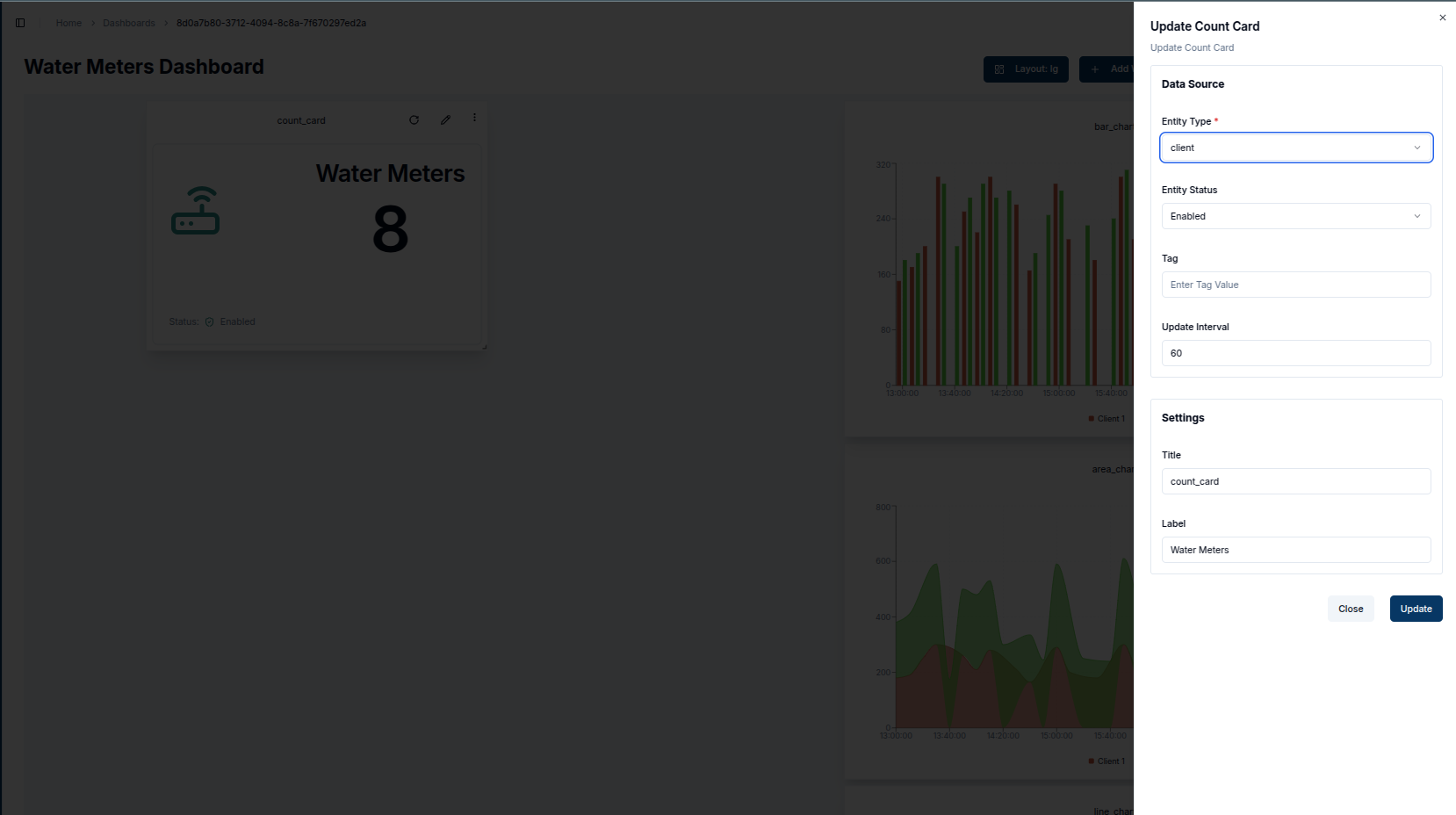Click the Water Meters Dashboard heading

(x=144, y=67)
